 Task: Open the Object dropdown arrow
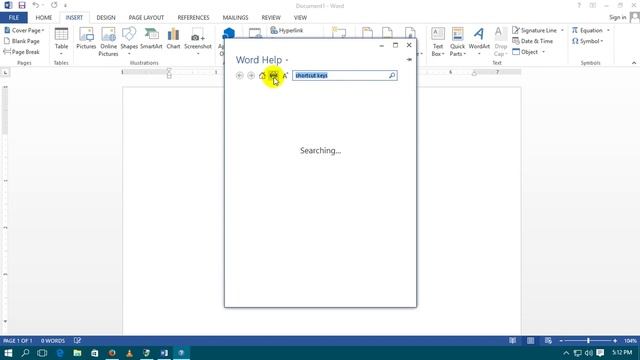pyautogui.click(x=543, y=52)
